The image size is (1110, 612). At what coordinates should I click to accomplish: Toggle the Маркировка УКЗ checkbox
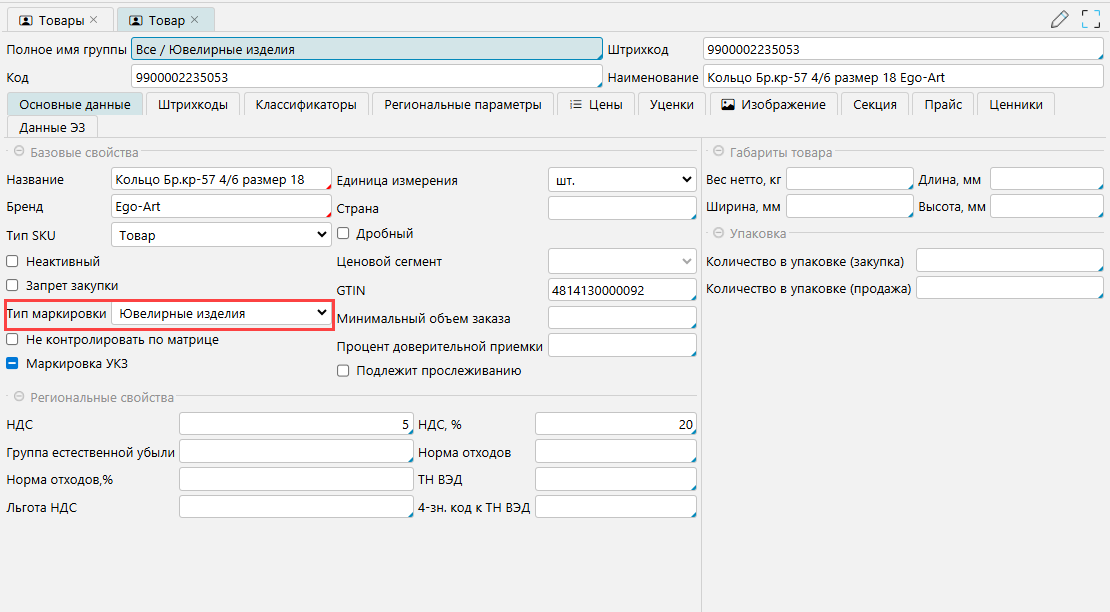[13, 364]
